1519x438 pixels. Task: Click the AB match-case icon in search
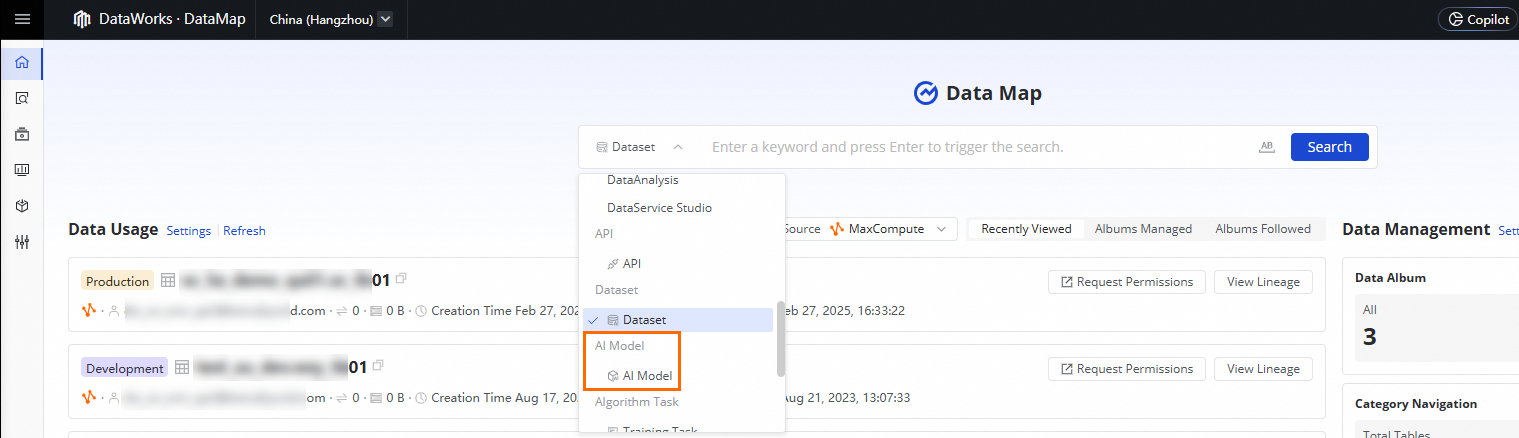1267,147
